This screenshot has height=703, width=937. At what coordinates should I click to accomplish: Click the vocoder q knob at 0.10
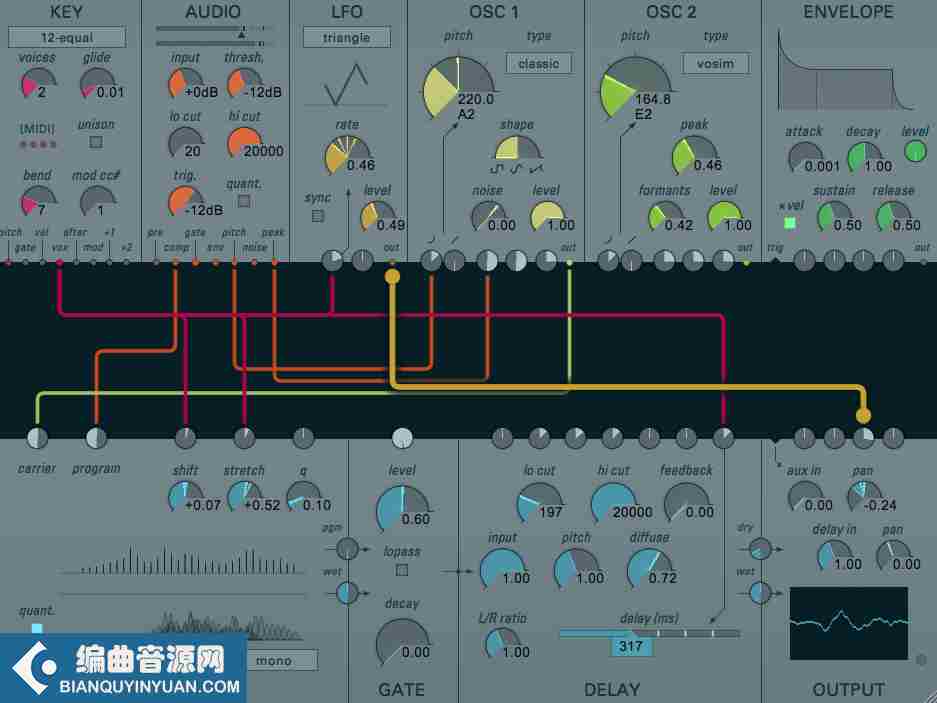coord(304,496)
